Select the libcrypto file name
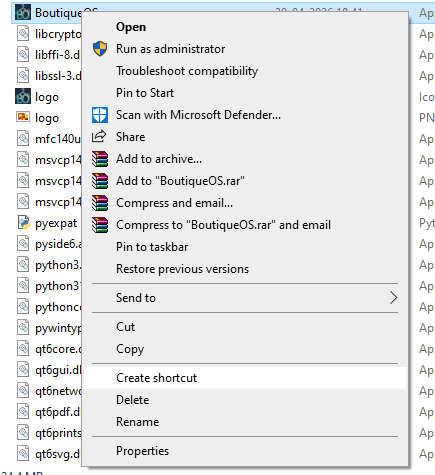Viewport: 435px width, 475px height. coord(58,34)
